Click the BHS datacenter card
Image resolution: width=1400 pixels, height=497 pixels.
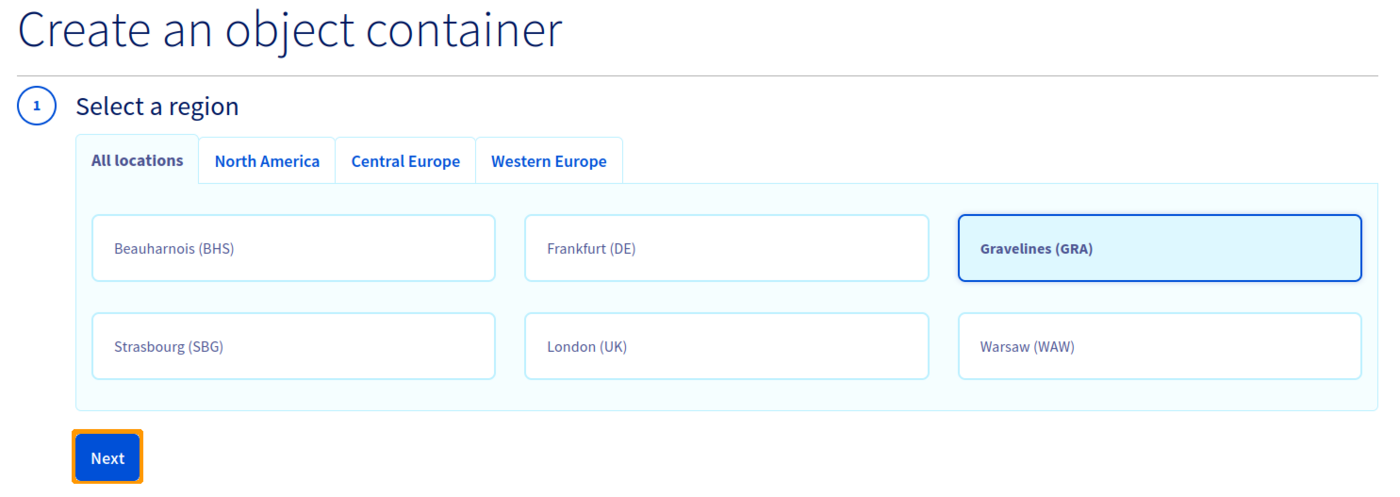click(x=293, y=248)
